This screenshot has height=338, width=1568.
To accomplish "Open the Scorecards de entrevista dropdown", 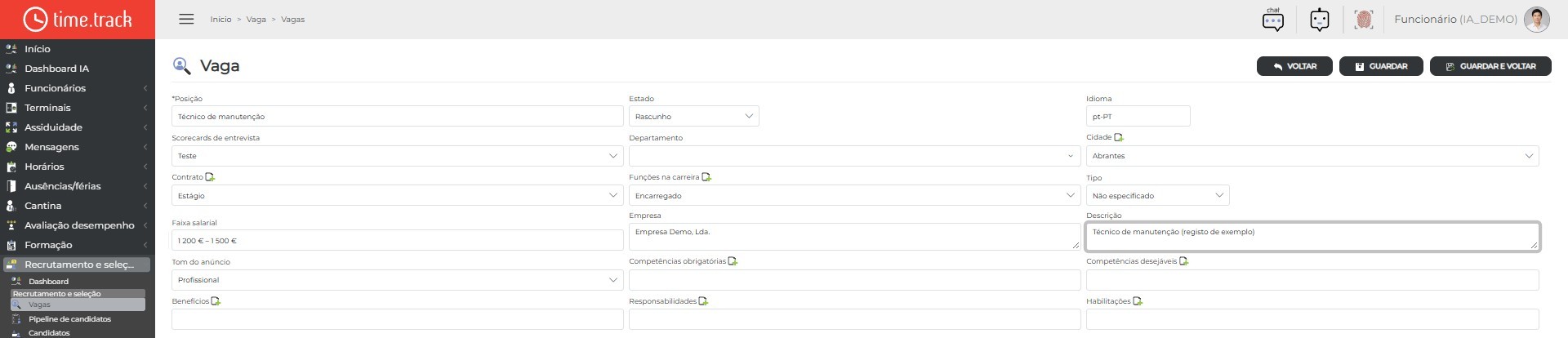I will tap(397, 155).
